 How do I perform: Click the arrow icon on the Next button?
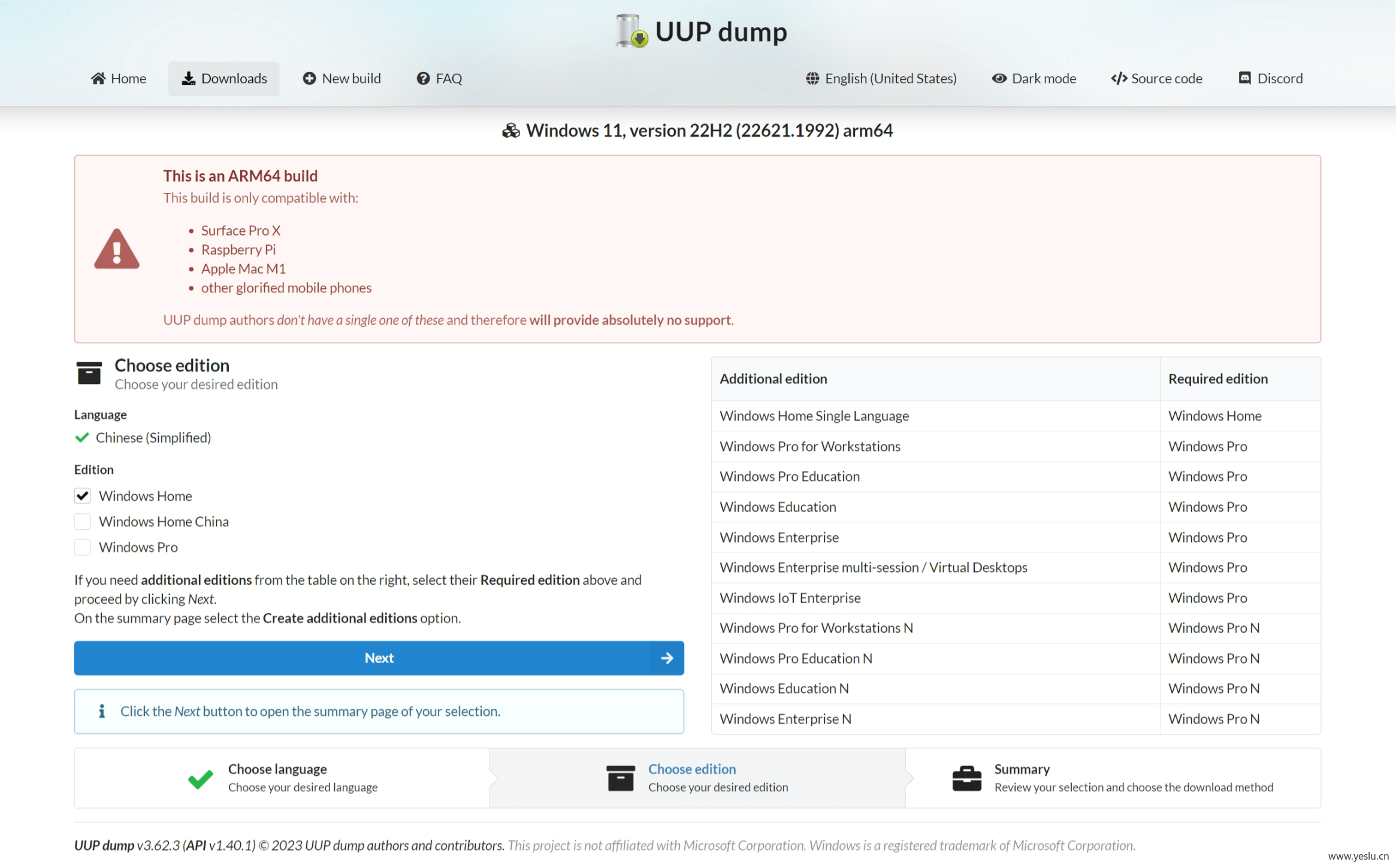667,658
